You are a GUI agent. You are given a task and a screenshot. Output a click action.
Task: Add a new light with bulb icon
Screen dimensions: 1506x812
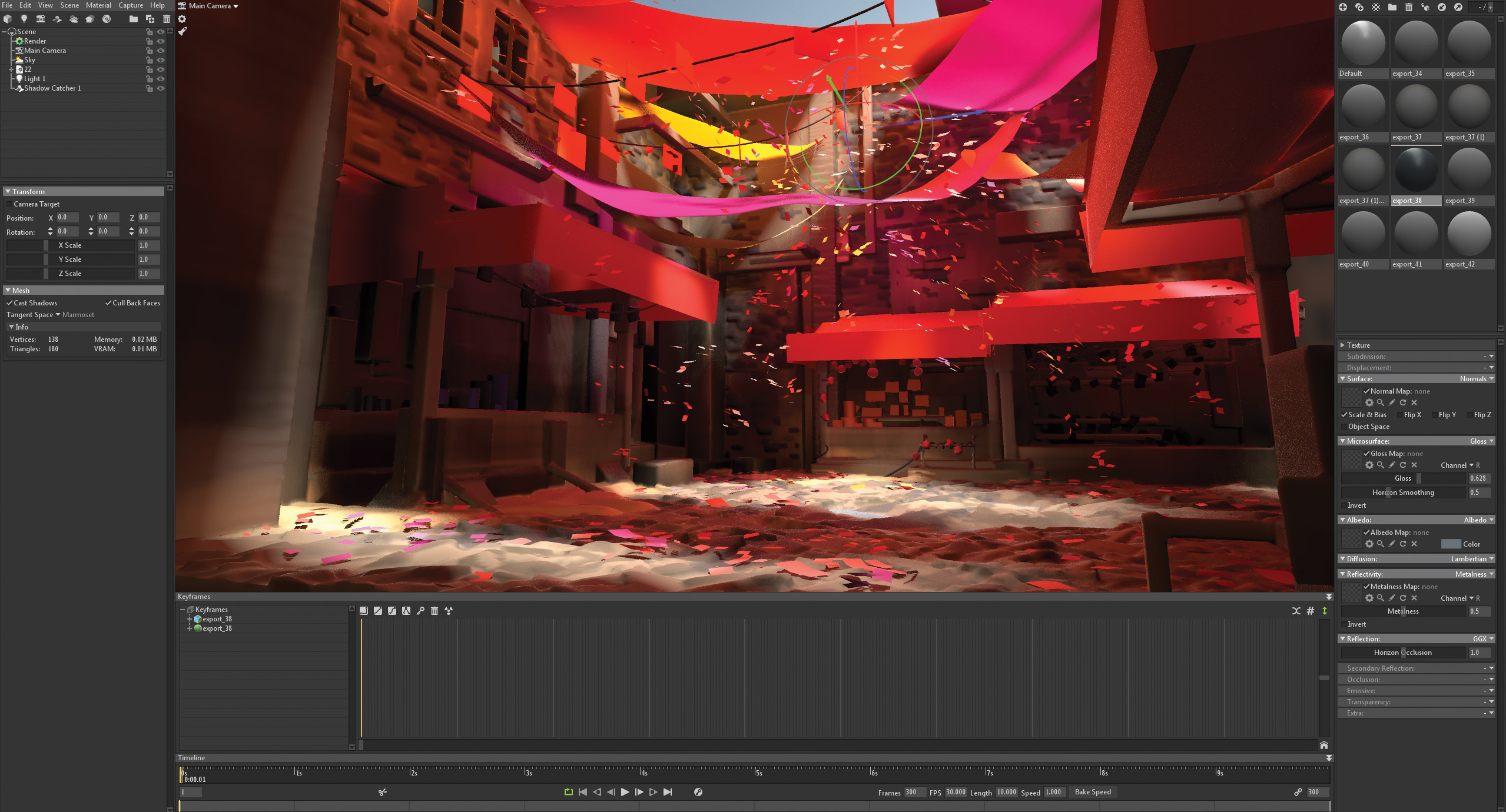[x=24, y=19]
